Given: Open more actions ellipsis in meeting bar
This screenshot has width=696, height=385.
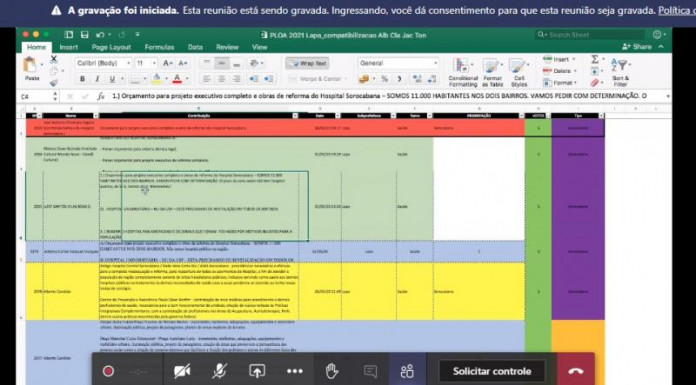Looking at the screenshot, I should click(295, 371).
